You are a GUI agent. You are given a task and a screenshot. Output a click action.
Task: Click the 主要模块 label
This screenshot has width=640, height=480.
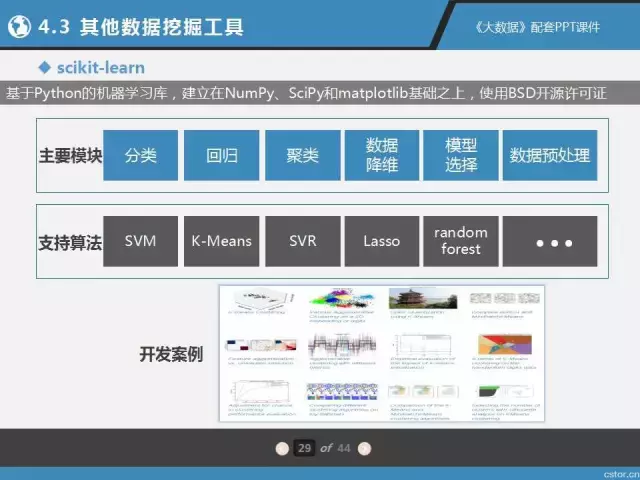(70, 156)
